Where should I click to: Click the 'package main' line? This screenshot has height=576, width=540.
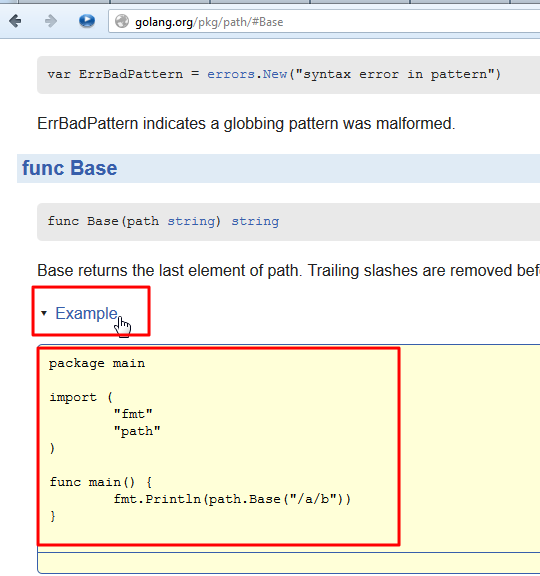click(97, 363)
